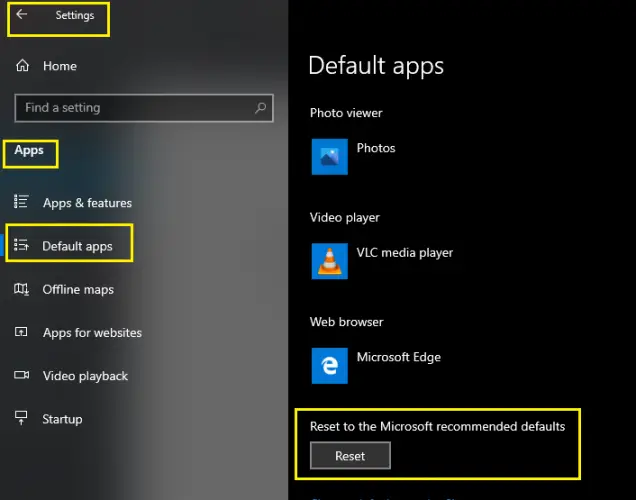636x500 pixels.
Task: Click the back arrow next to Settings
Action: pos(21,15)
